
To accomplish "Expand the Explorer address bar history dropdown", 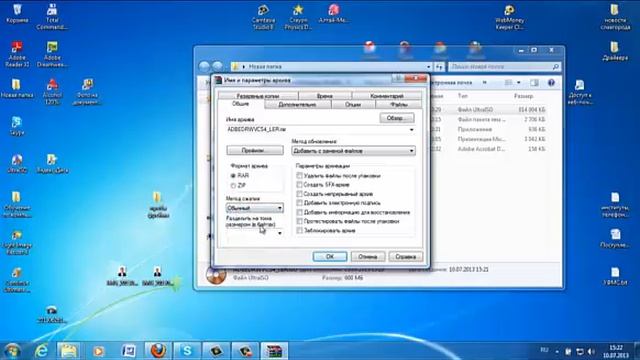I will (429, 67).
